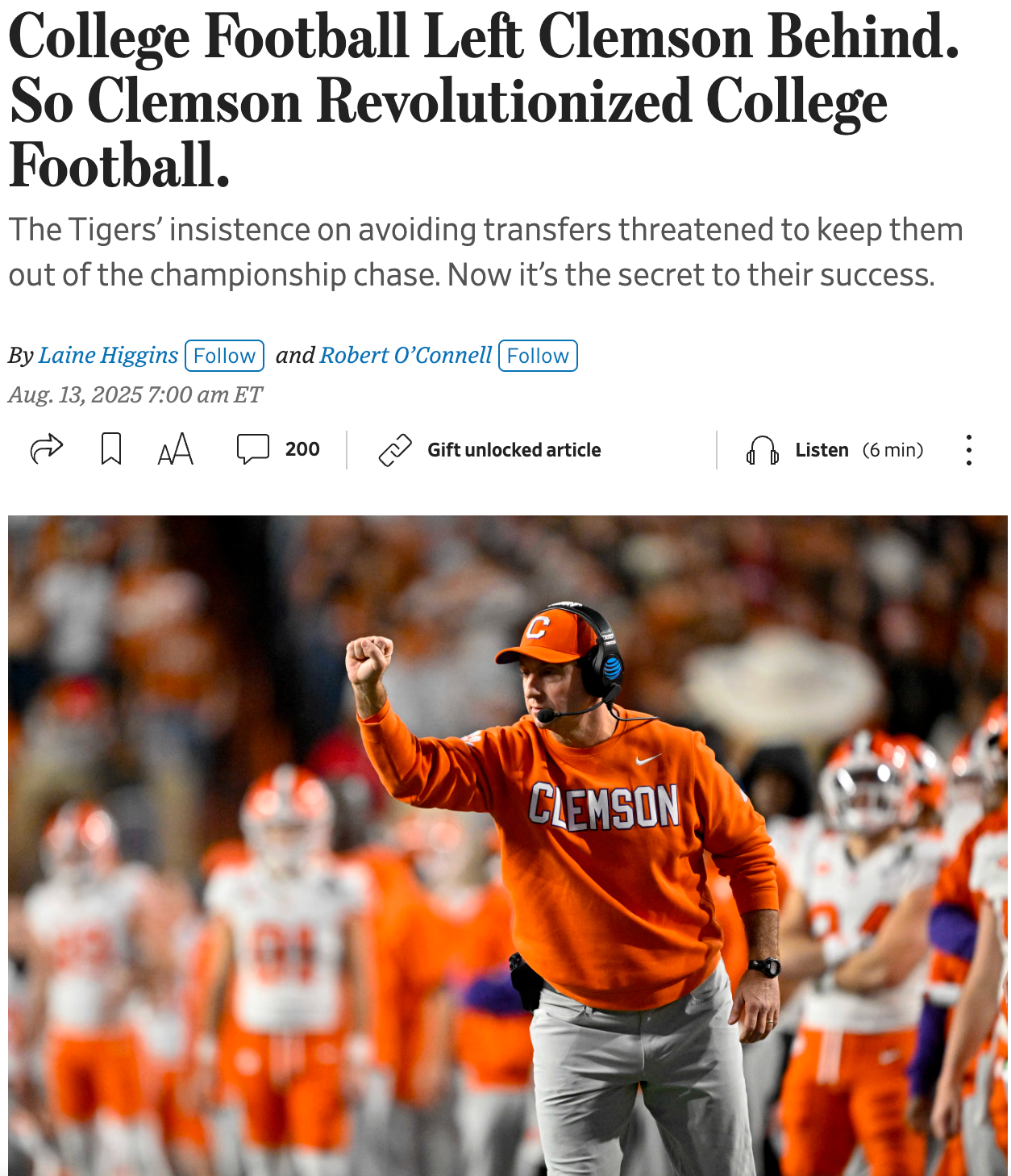1011x1176 pixels.
Task: Click the headphones audio icon
Action: [x=762, y=450]
